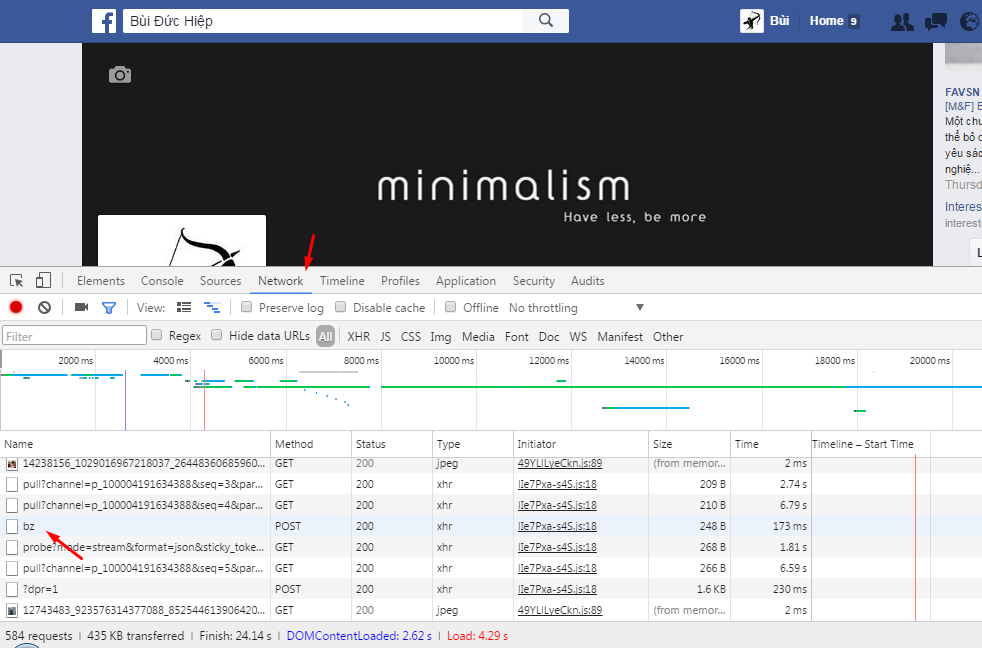Screen dimensions: 982x648
Task: Click the Facebook logo icon
Action: pyautogui.click(x=104, y=21)
